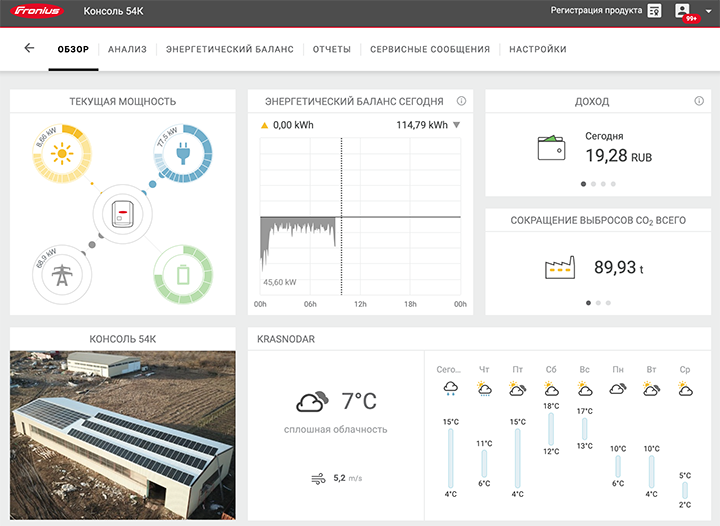Click the KRASNODAR weather header

tap(286, 339)
